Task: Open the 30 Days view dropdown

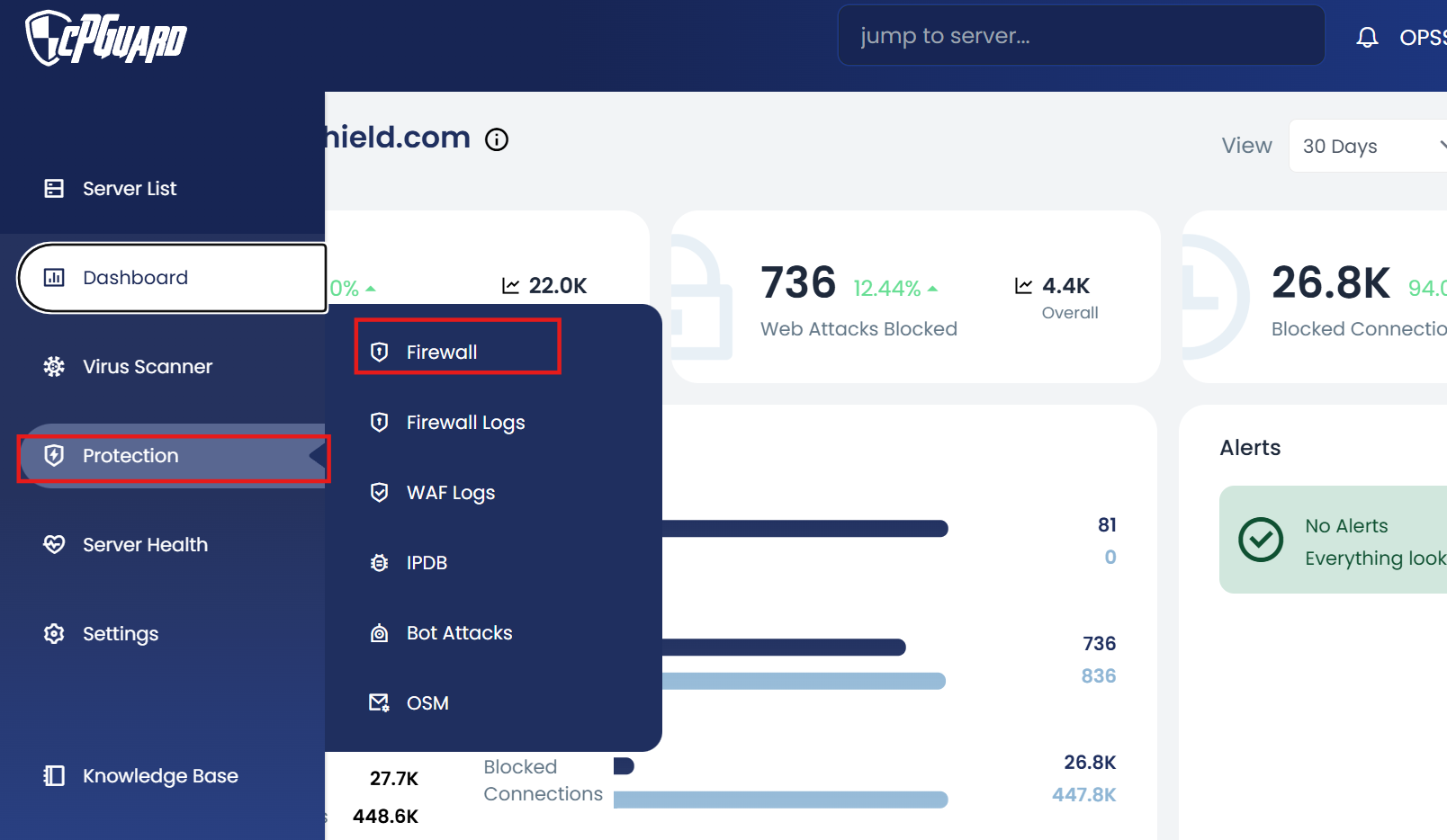Action: (x=1368, y=146)
